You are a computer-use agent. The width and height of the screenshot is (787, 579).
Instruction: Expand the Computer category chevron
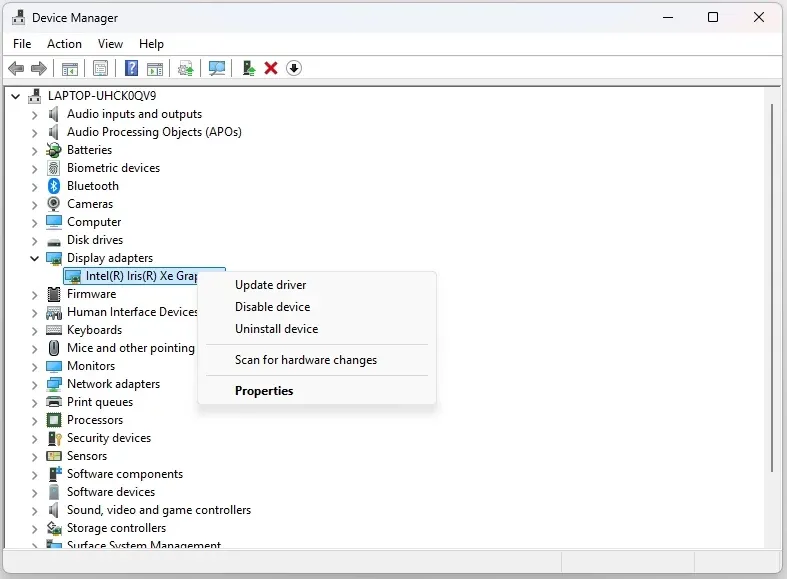(x=34, y=223)
